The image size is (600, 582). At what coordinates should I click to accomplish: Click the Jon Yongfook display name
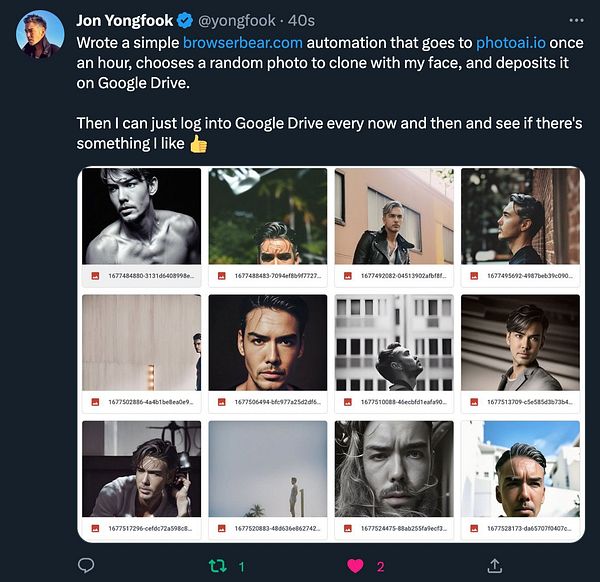124,20
